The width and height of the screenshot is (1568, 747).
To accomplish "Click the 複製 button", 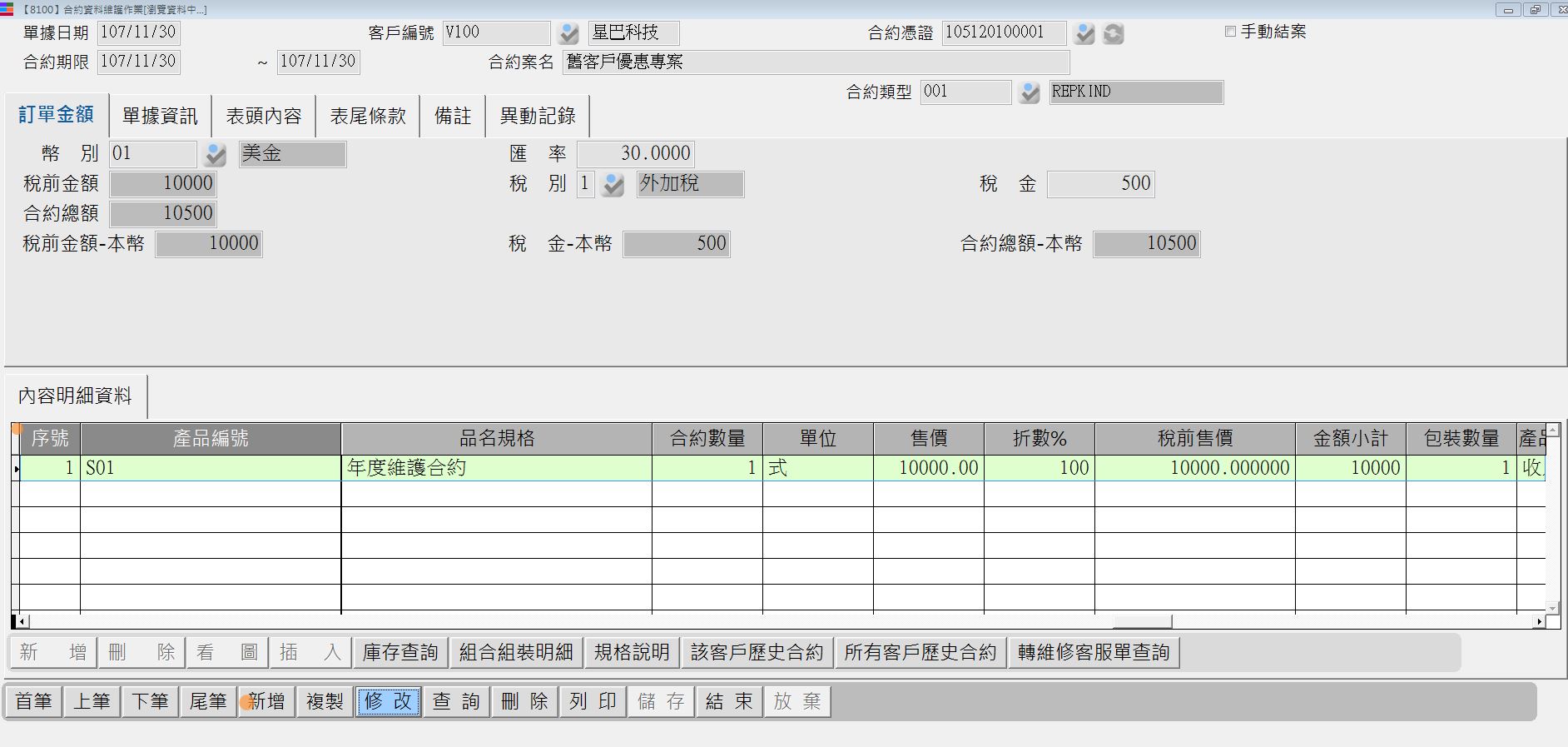I will pos(325,702).
